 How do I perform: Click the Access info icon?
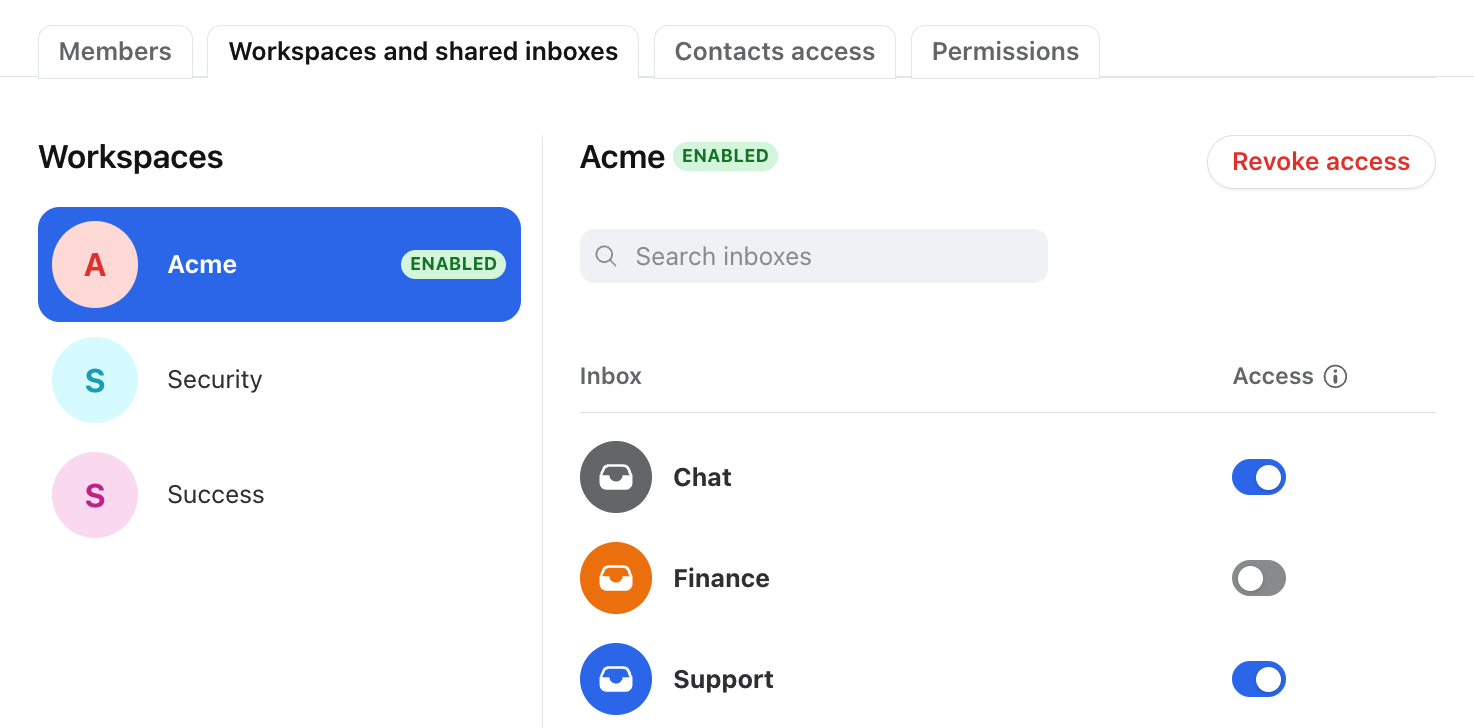[1335, 376]
